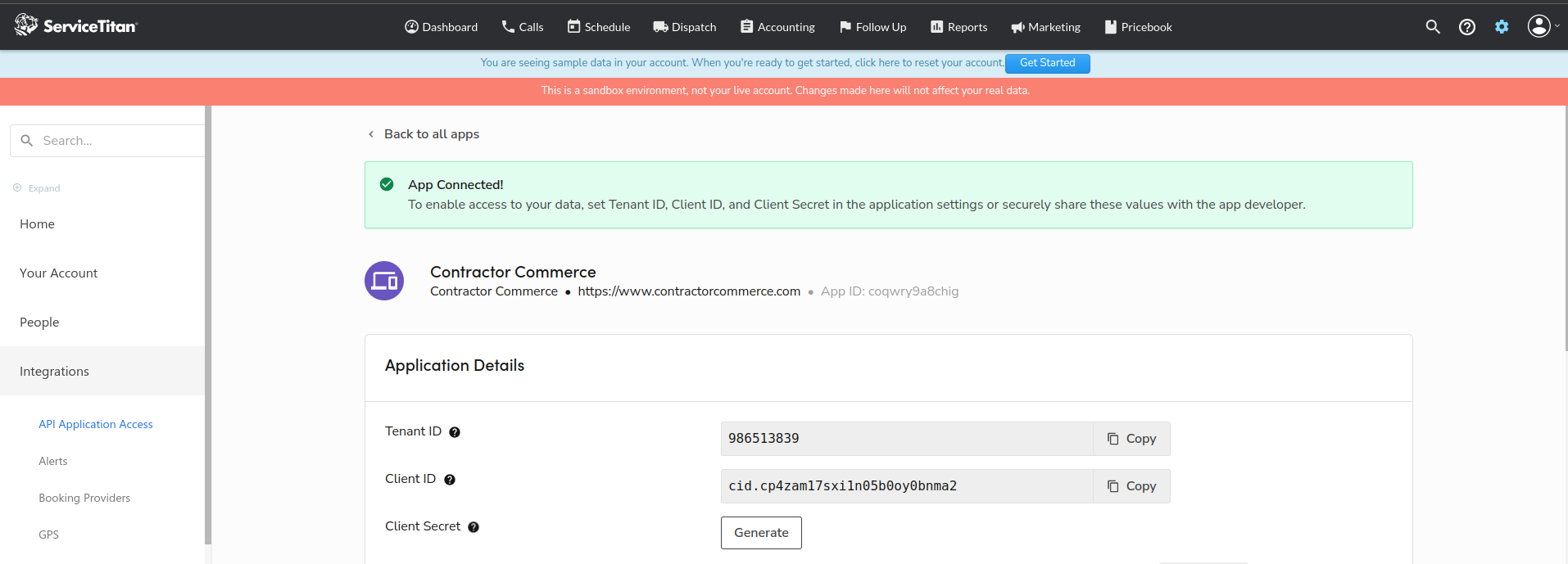Image resolution: width=1568 pixels, height=564 pixels.
Task: Open GPS integration settings
Action: click(48, 535)
